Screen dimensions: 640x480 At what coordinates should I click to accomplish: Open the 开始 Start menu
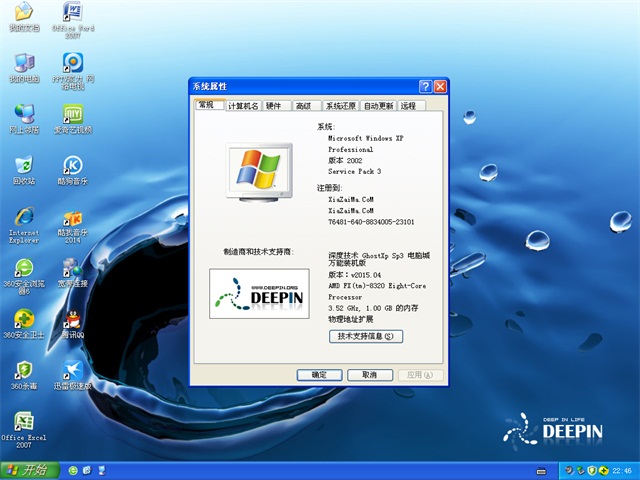click(x=28, y=469)
